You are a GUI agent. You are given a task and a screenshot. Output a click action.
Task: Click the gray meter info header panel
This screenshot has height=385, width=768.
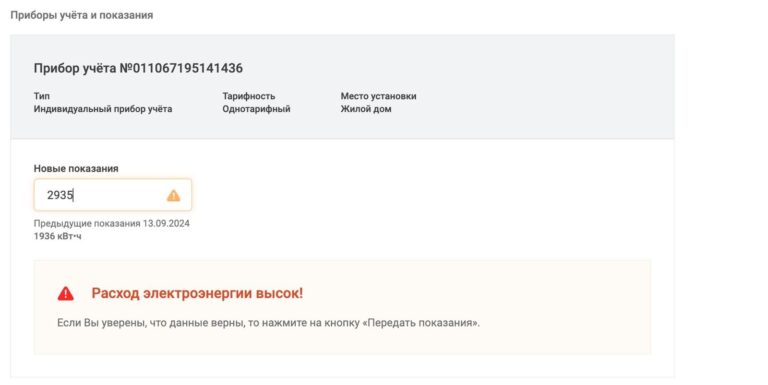pyautogui.click(x=342, y=87)
